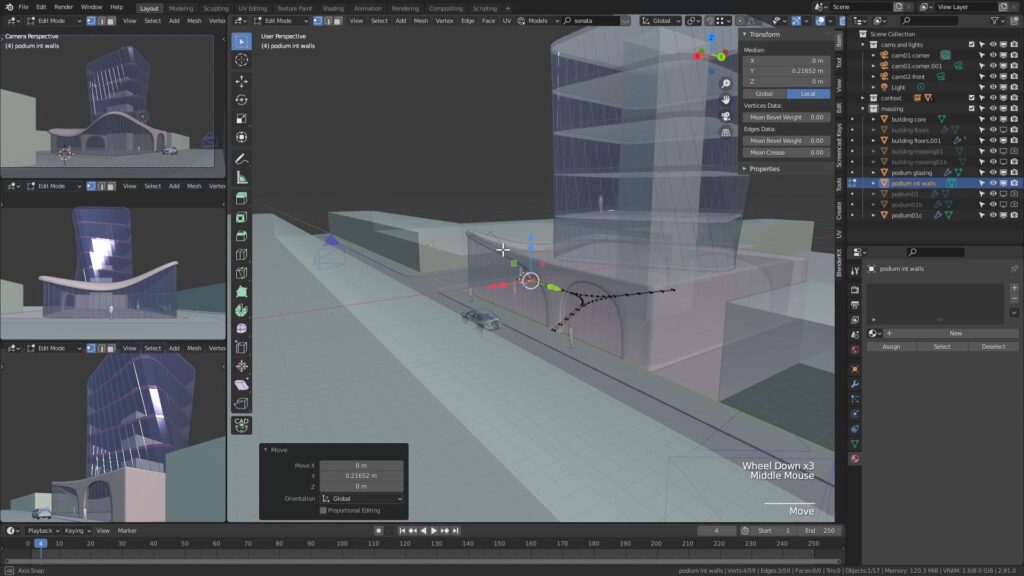The height and width of the screenshot is (576, 1024).
Task: Open the Vertex menu in main viewport
Action: click(444, 20)
